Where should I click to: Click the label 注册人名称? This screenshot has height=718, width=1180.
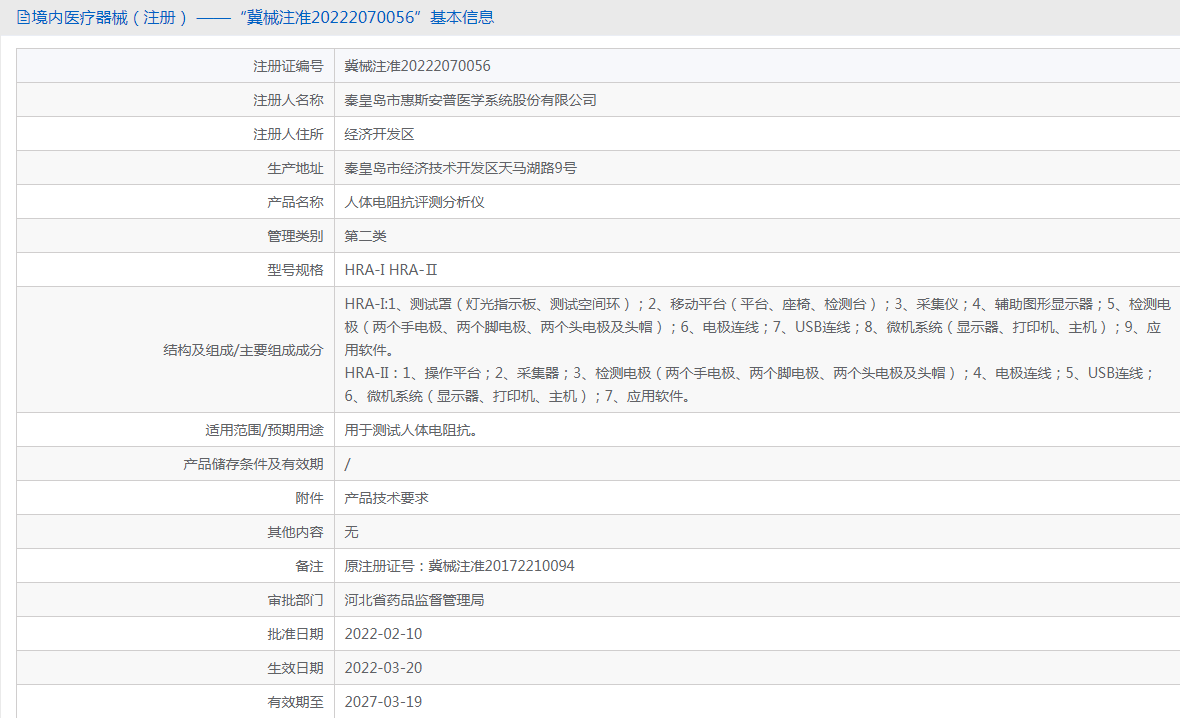[288, 100]
